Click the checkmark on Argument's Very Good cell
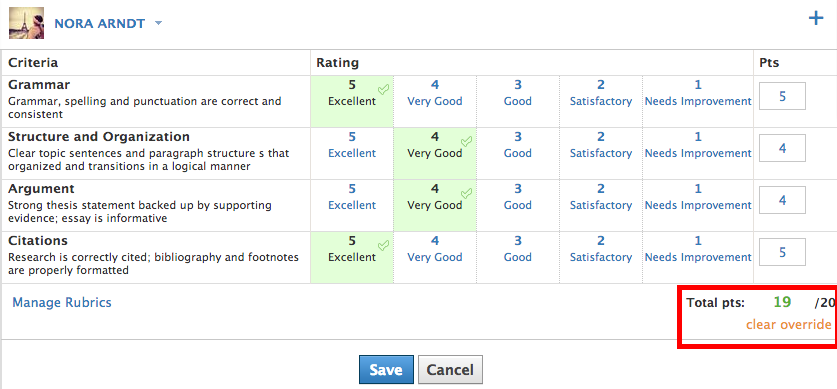Screen dimensions: 837x389 pos(467,193)
